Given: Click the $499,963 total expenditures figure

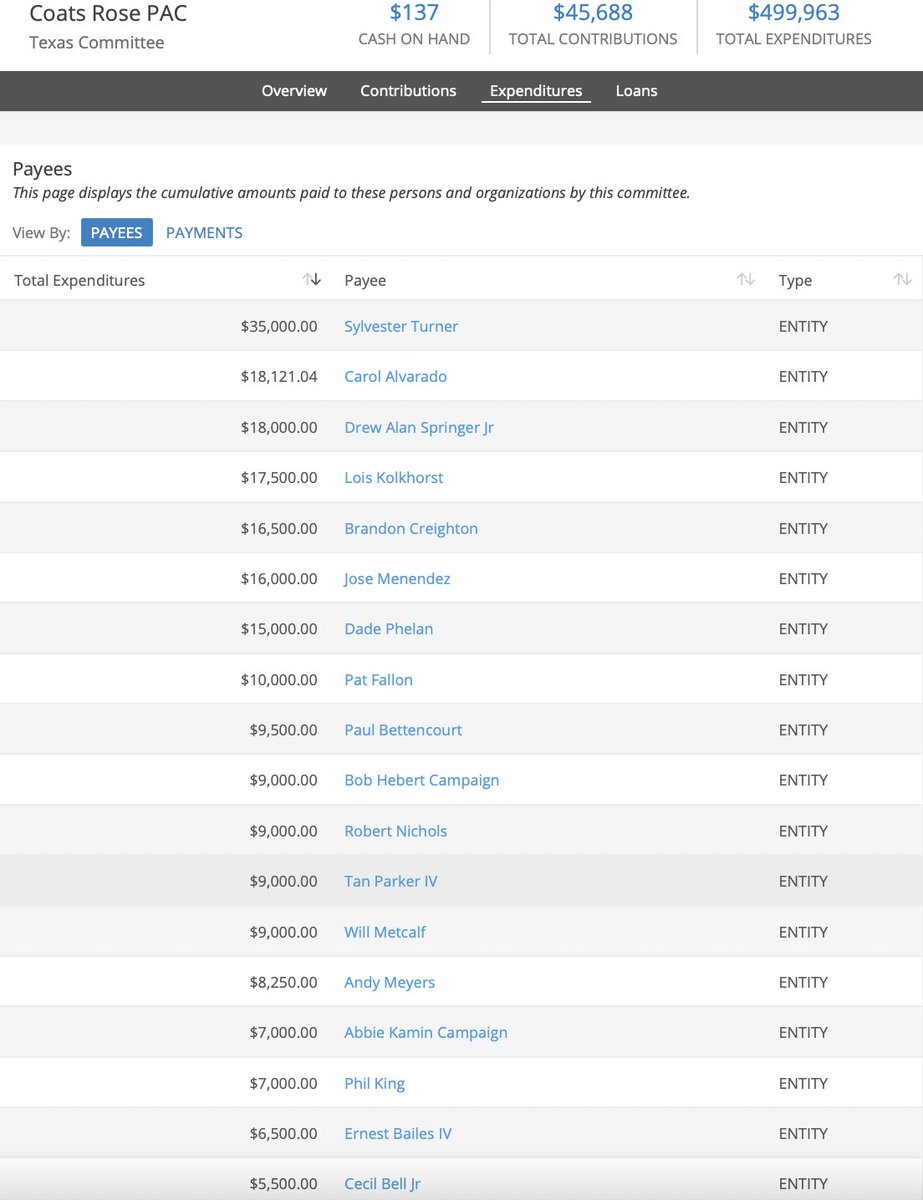Looking at the screenshot, I should pos(793,13).
